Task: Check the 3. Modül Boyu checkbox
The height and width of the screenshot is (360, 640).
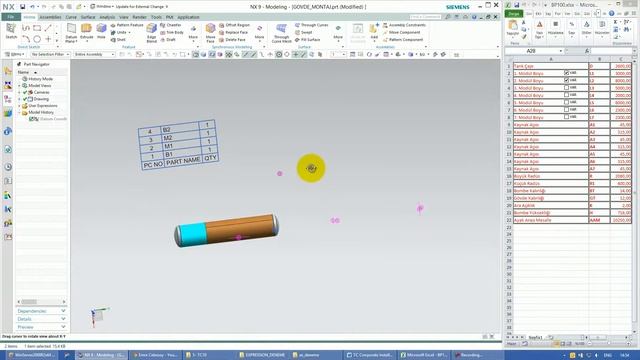Action: 567,87
